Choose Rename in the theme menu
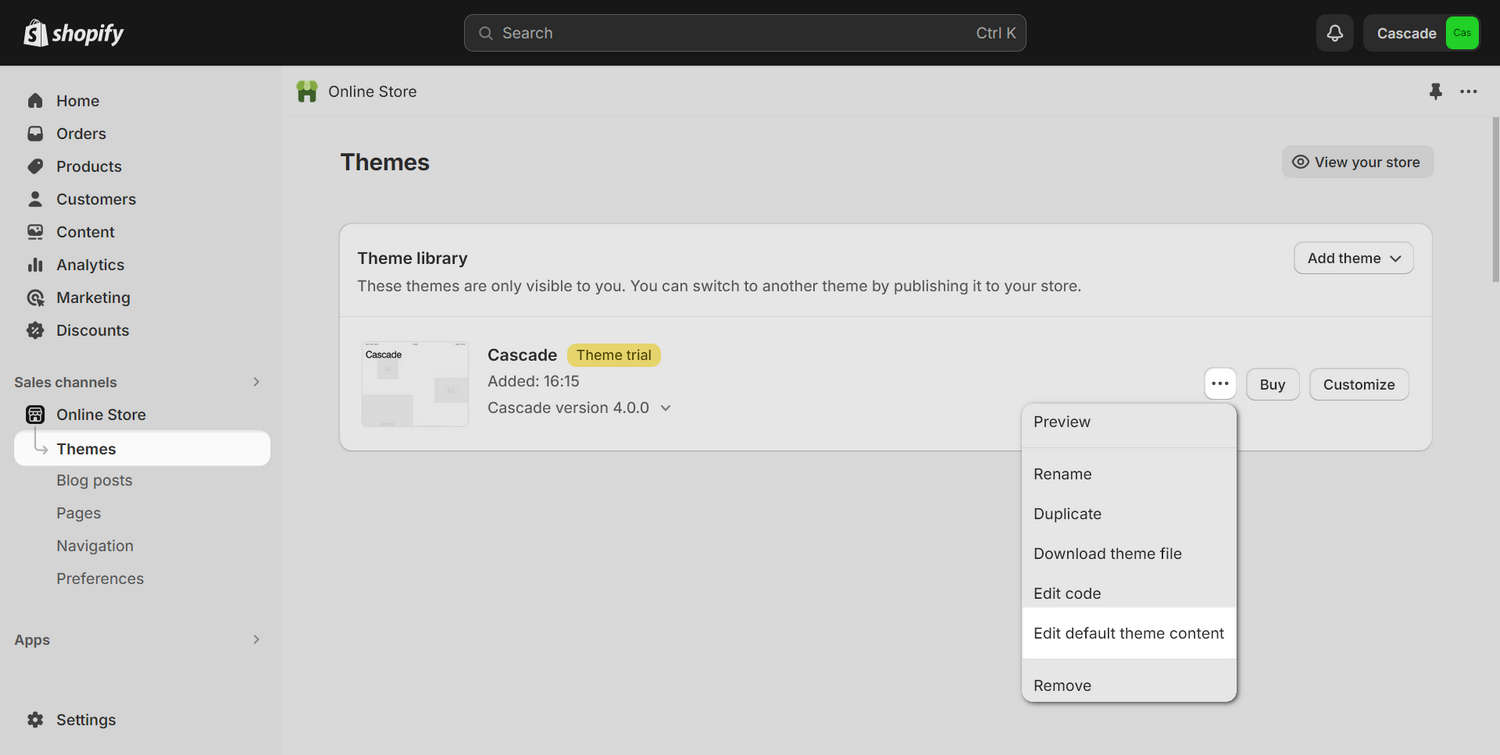Screen dimensions: 1500x755 [x=1129, y=474]
